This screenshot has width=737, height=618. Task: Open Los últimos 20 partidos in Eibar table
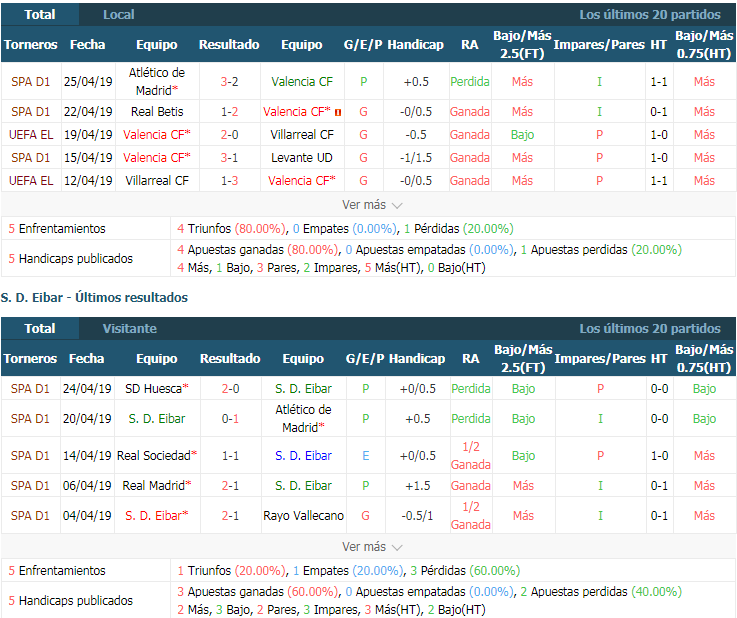(650, 329)
